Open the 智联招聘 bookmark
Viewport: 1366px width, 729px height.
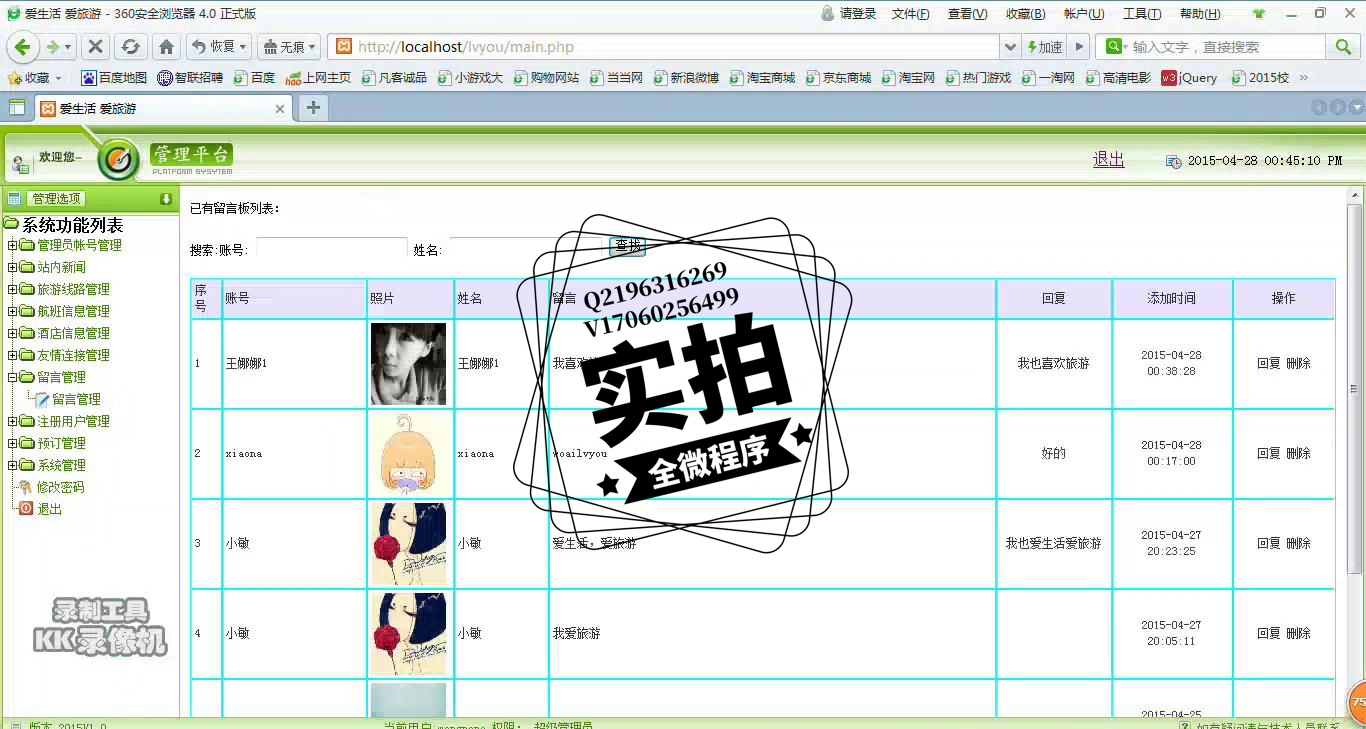pyautogui.click(x=190, y=77)
